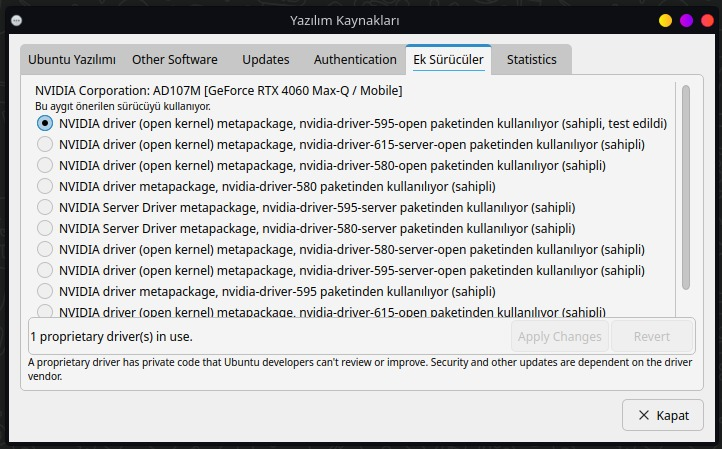The image size is (722, 449).
Task: Pick nvidia-driver-580-server-open radio button
Action: 45,249
